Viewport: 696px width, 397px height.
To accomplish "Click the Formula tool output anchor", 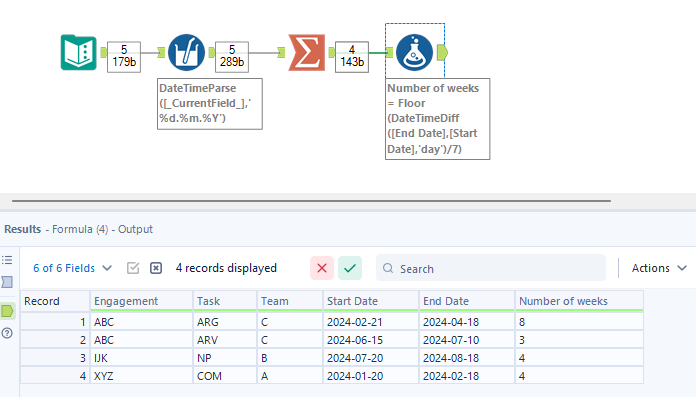I will [x=442, y=52].
